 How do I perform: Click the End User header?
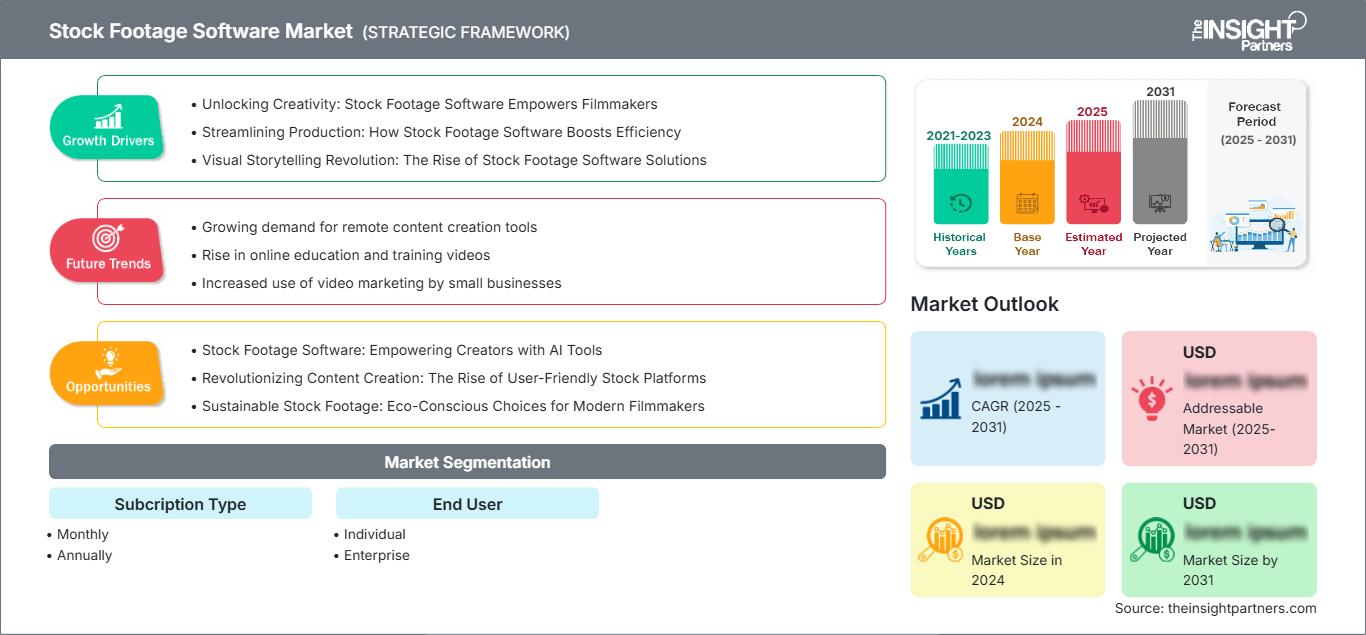[467, 504]
